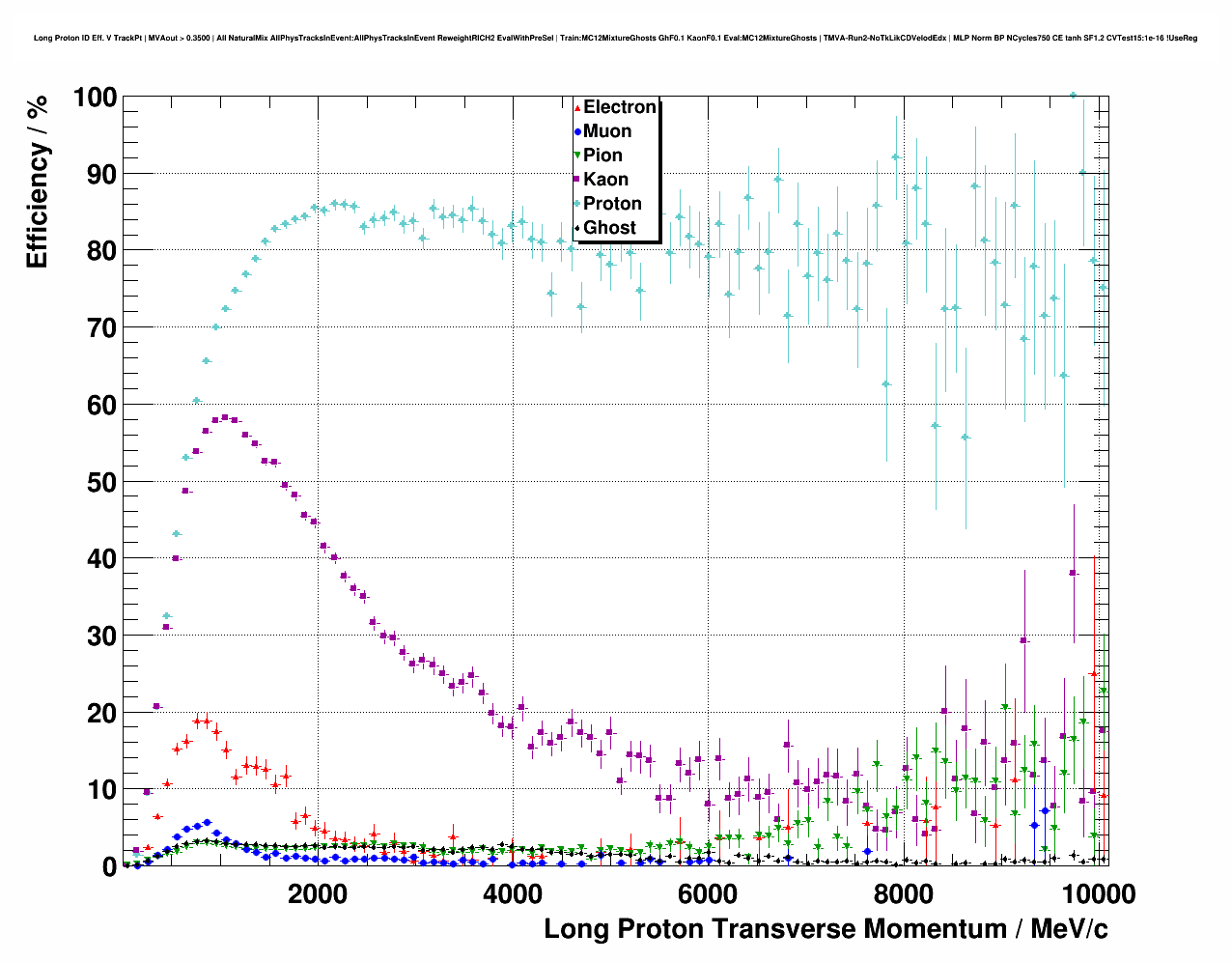
Task: Click the red Electron triangle legend marker
Action: [577, 107]
